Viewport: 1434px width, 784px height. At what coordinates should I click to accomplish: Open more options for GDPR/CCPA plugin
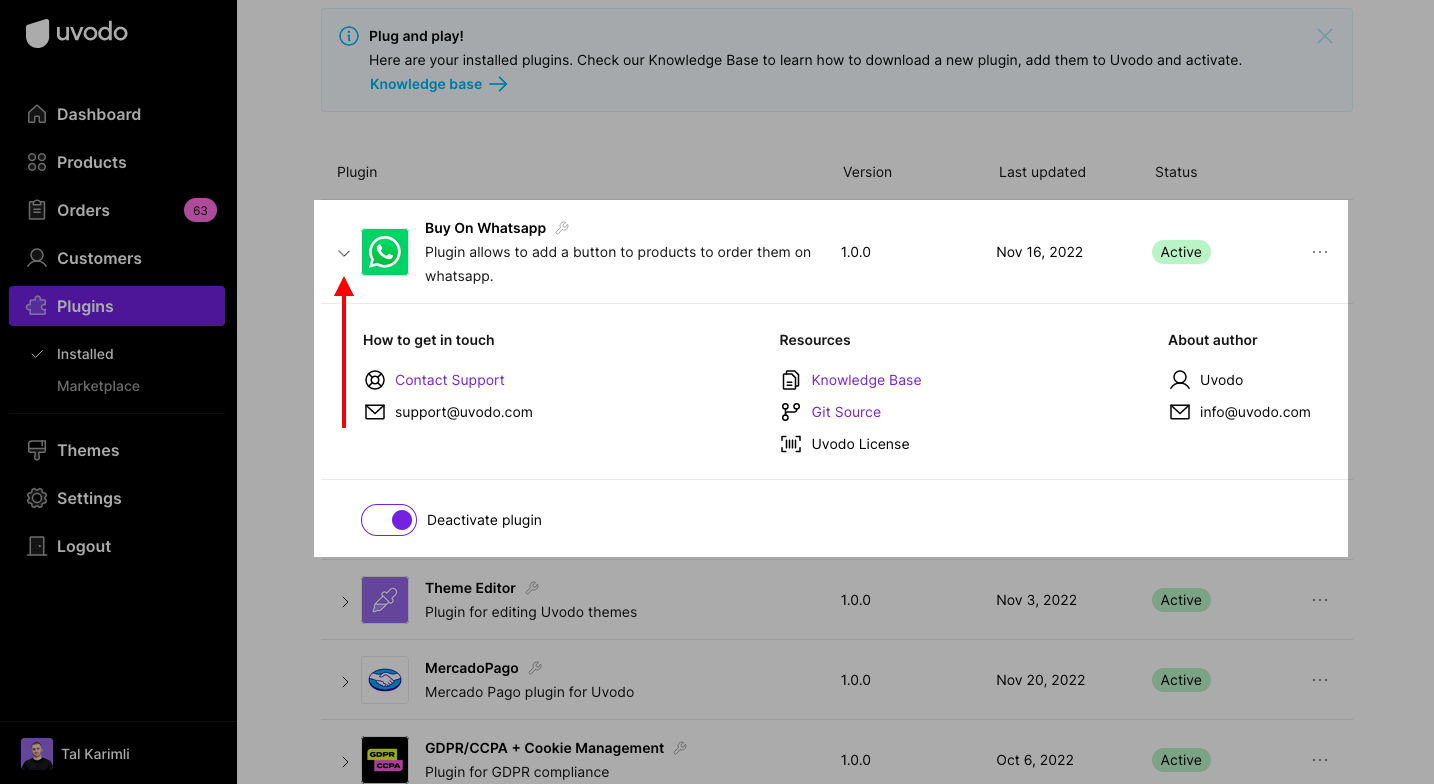point(1320,760)
